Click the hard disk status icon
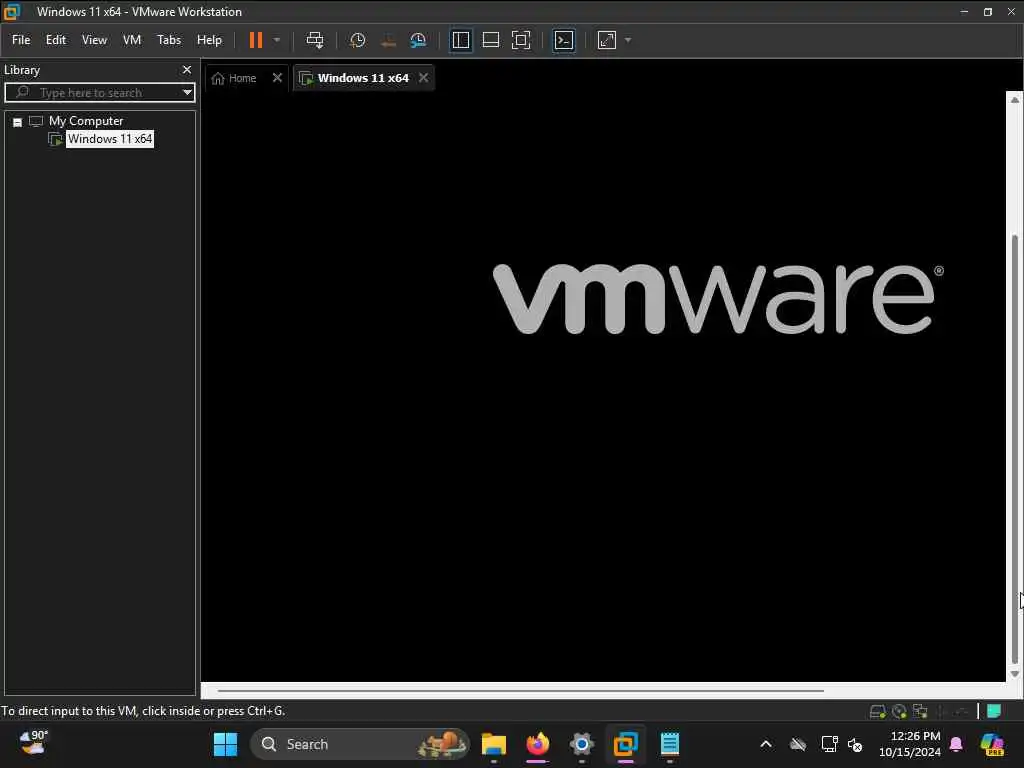The image size is (1024, 768). [x=877, y=711]
